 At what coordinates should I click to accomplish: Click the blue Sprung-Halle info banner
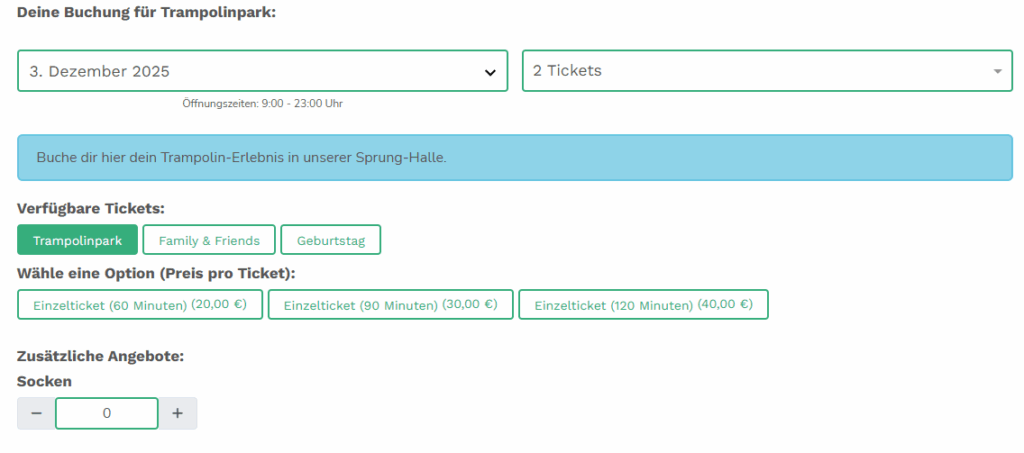514,158
